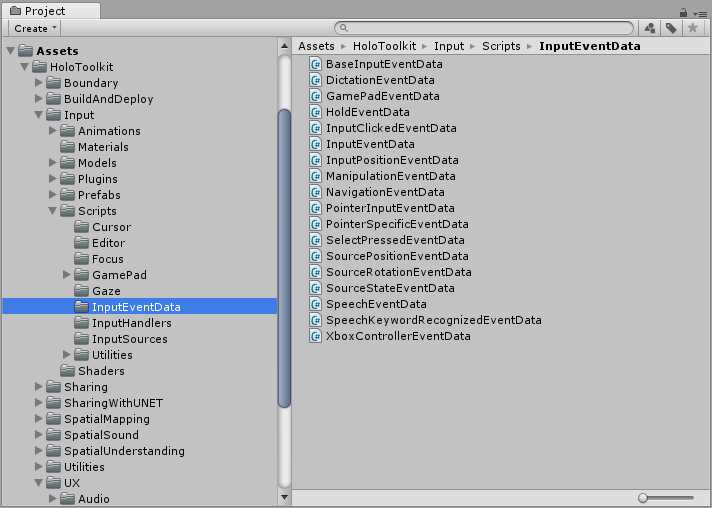Collapse the UX folder arrow
The image size is (712, 508).
(x=39, y=483)
